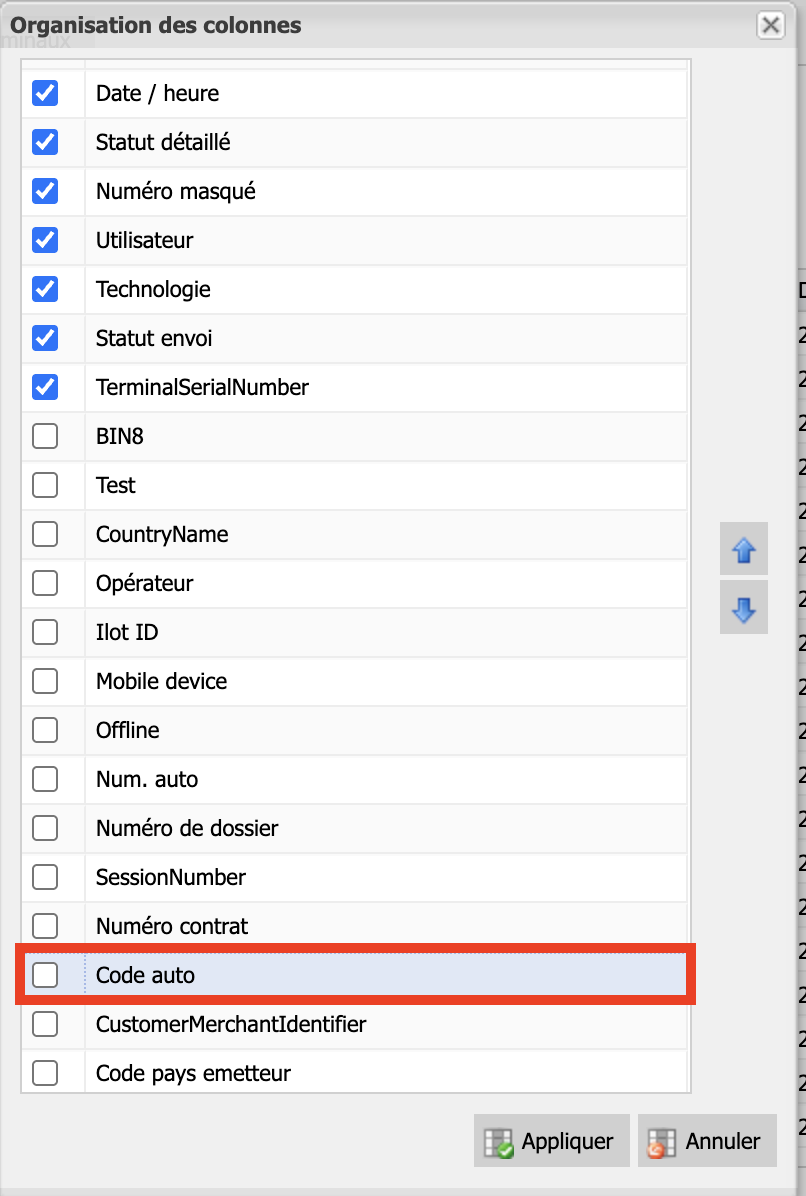Check the Code auto checkbox

(45, 975)
